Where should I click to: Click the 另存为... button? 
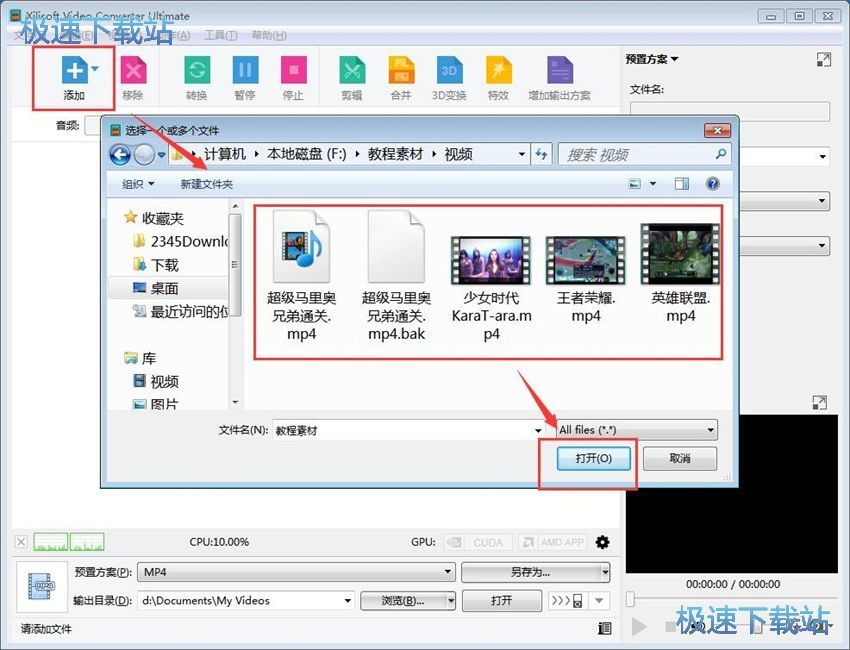click(531, 572)
